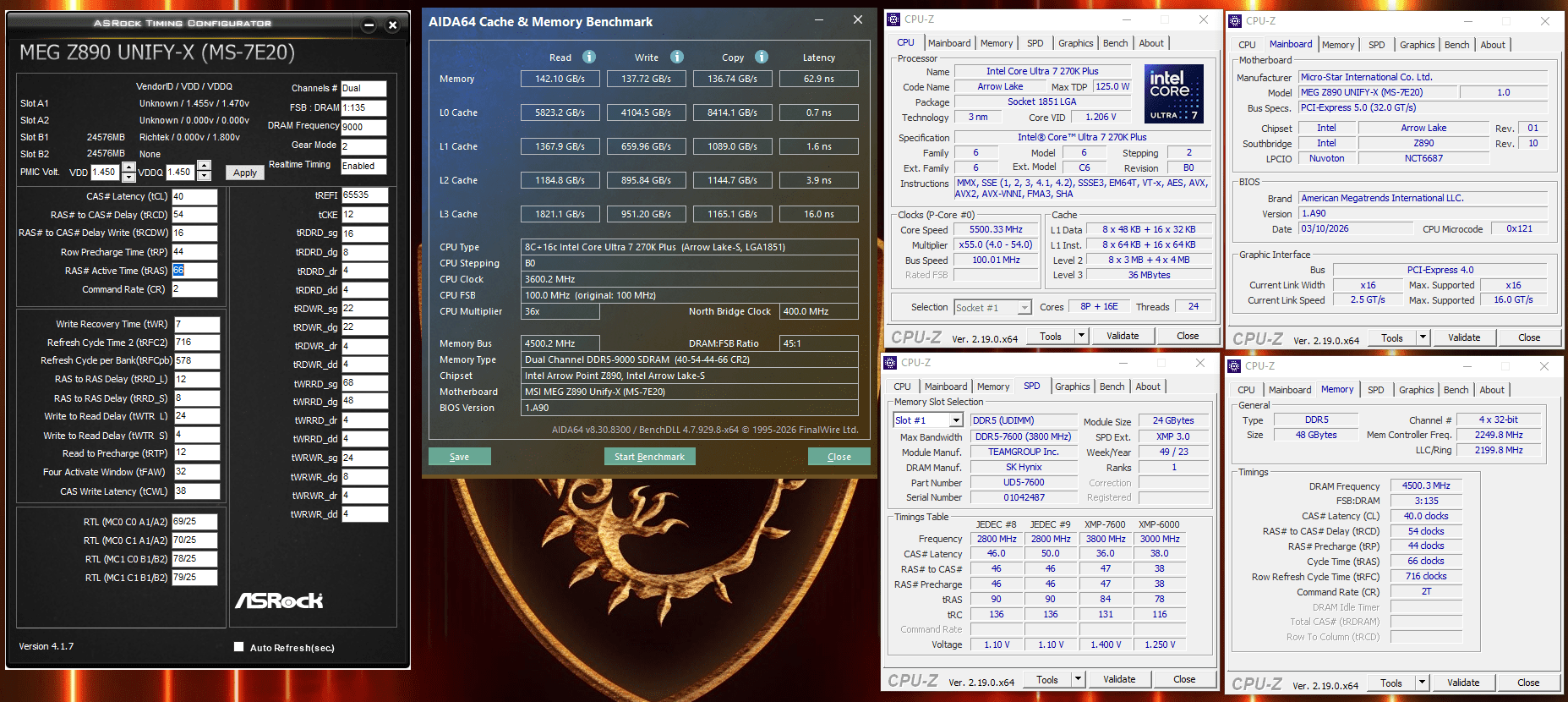Switch to Bench tab in CPU-Z CPU window
The image size is (1568, 702).
pyautogui.click(x=1115, y=43)
